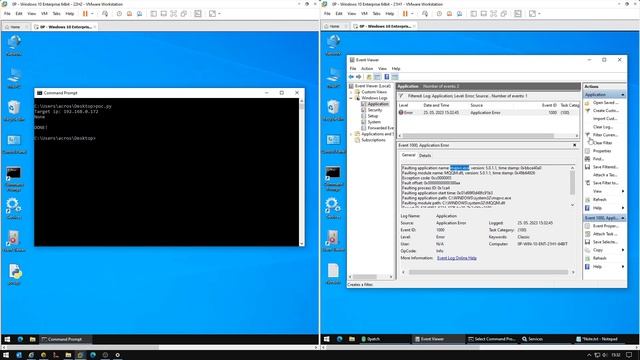The height and width of the screenshot is (360, 640).
Task: Click Save Filter to Custom View action
Action: coord(605,183)
